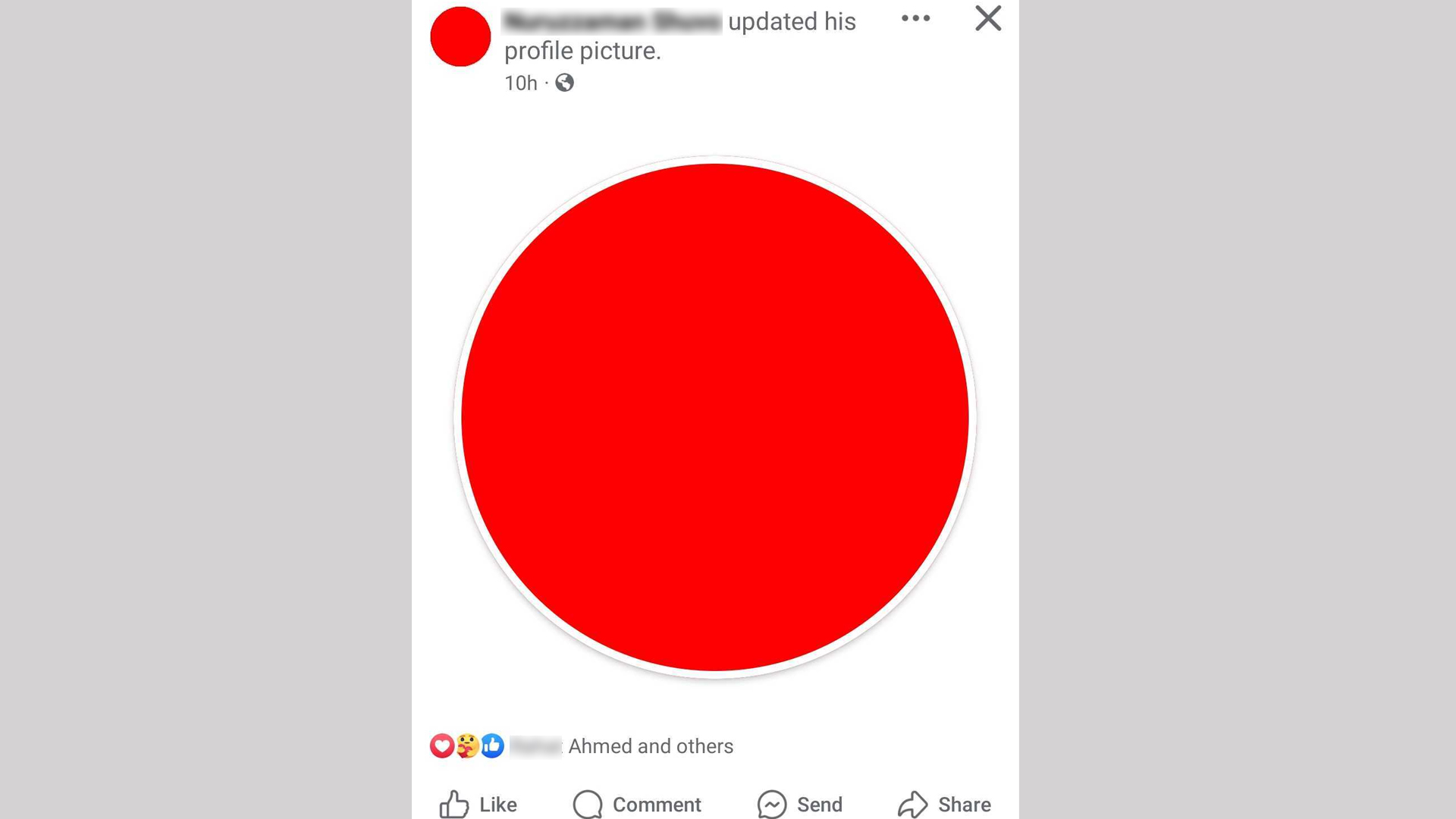Tap the Comment button label
The height and width of the screenshot is (819, 1456).
[x=657, y=805]
